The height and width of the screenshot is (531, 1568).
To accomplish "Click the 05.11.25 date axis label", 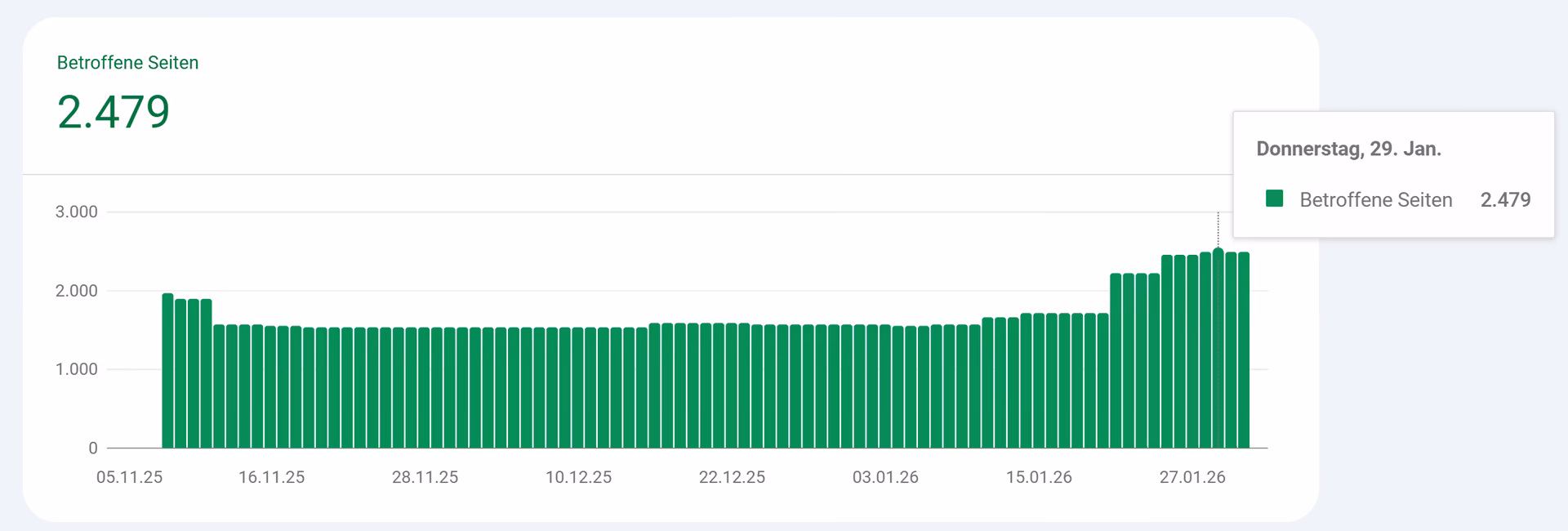I will [x=129, y=477].
